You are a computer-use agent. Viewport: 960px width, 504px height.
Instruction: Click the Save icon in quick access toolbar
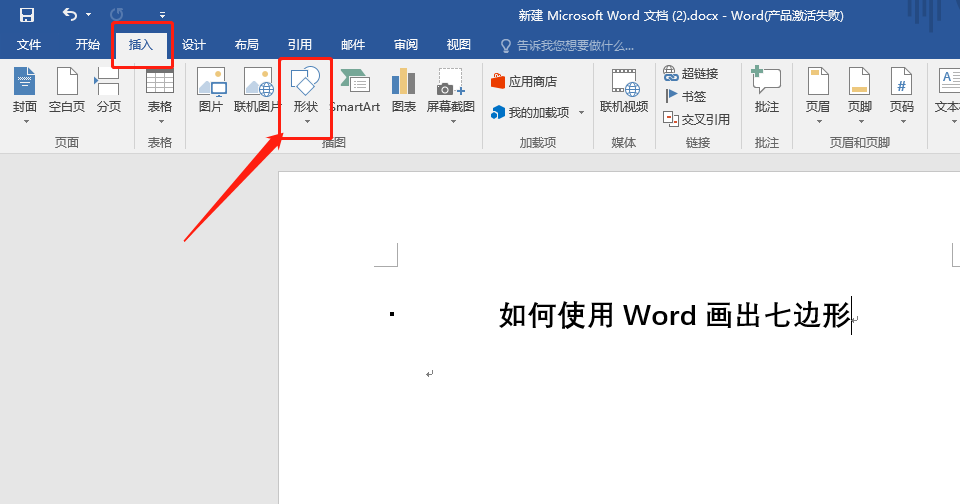[x=27, y=14]
